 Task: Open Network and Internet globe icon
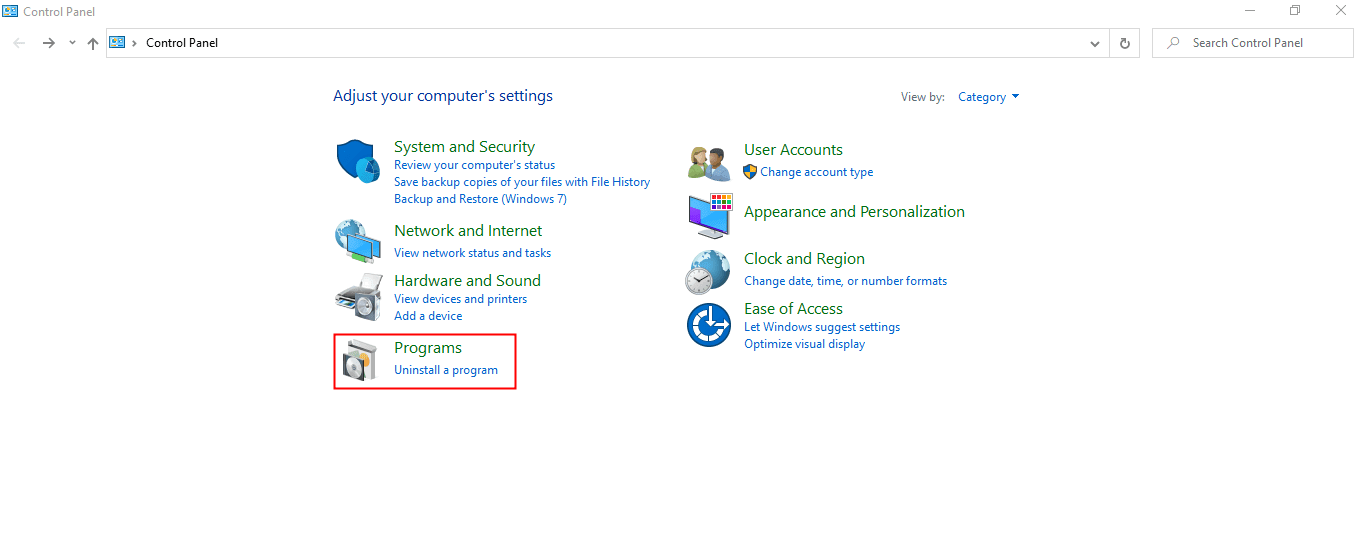[358, 241]
